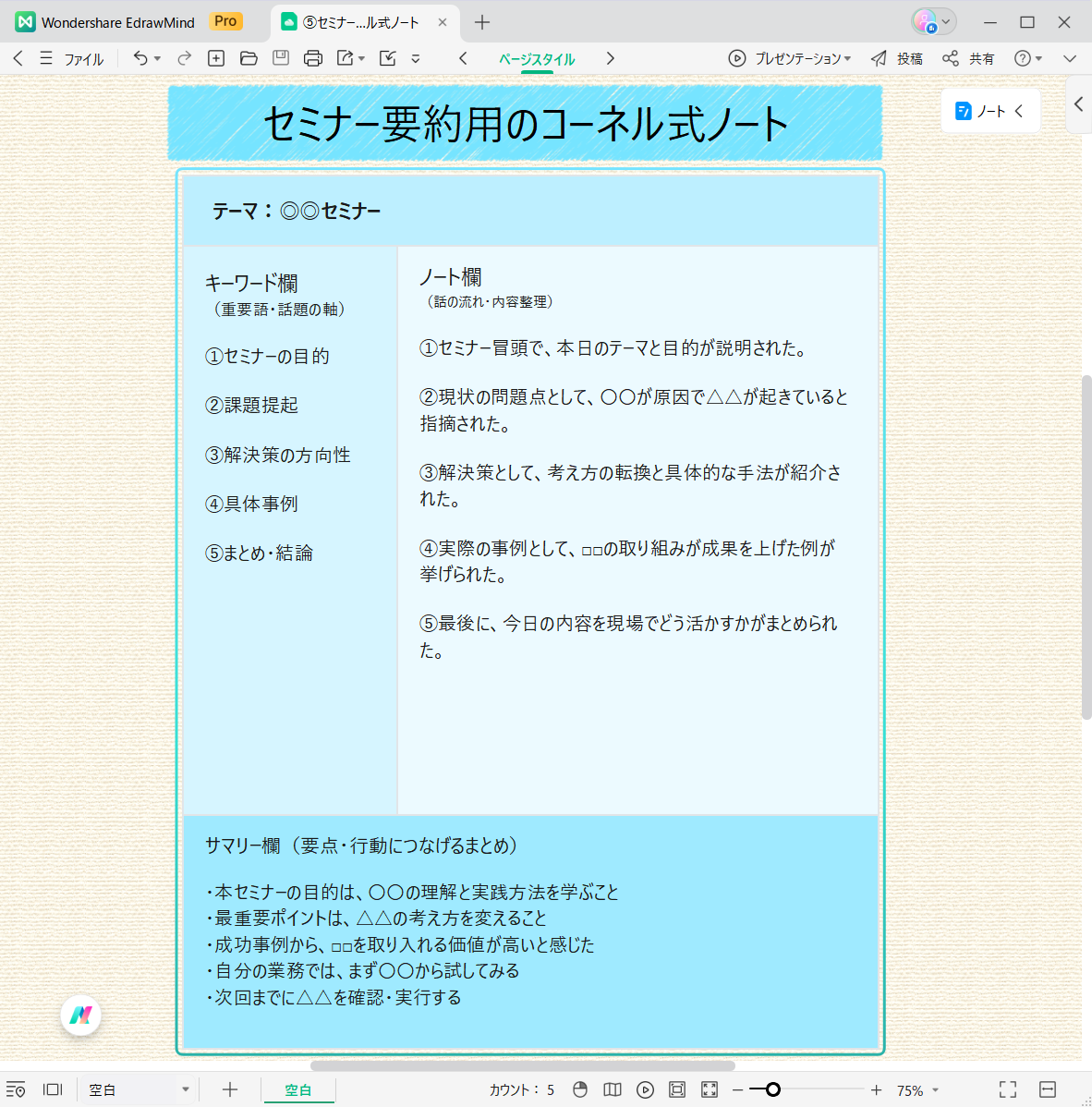
Task: Save the current mind map
Action: tap(281, 57)
